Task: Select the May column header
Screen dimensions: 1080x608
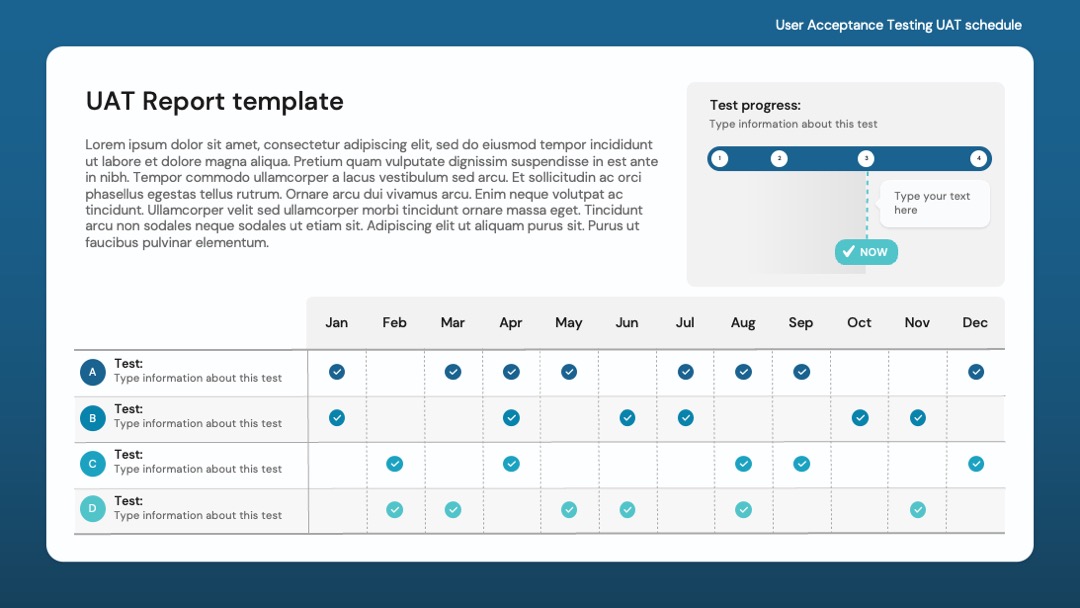Action: click(x=569, y=323)
